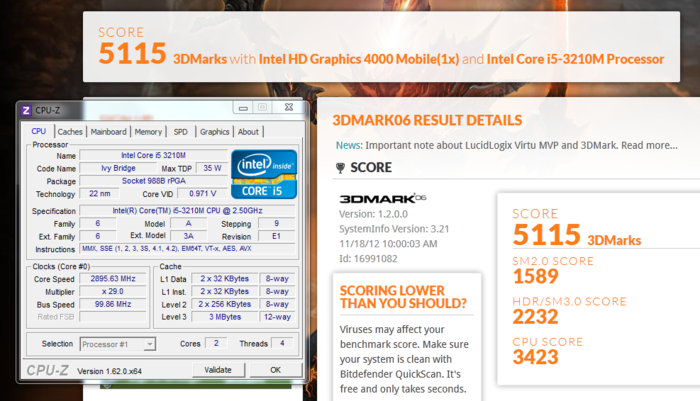Click the CPU score 3423
Viewport: 700px width, 401px height.
[535, 357]
